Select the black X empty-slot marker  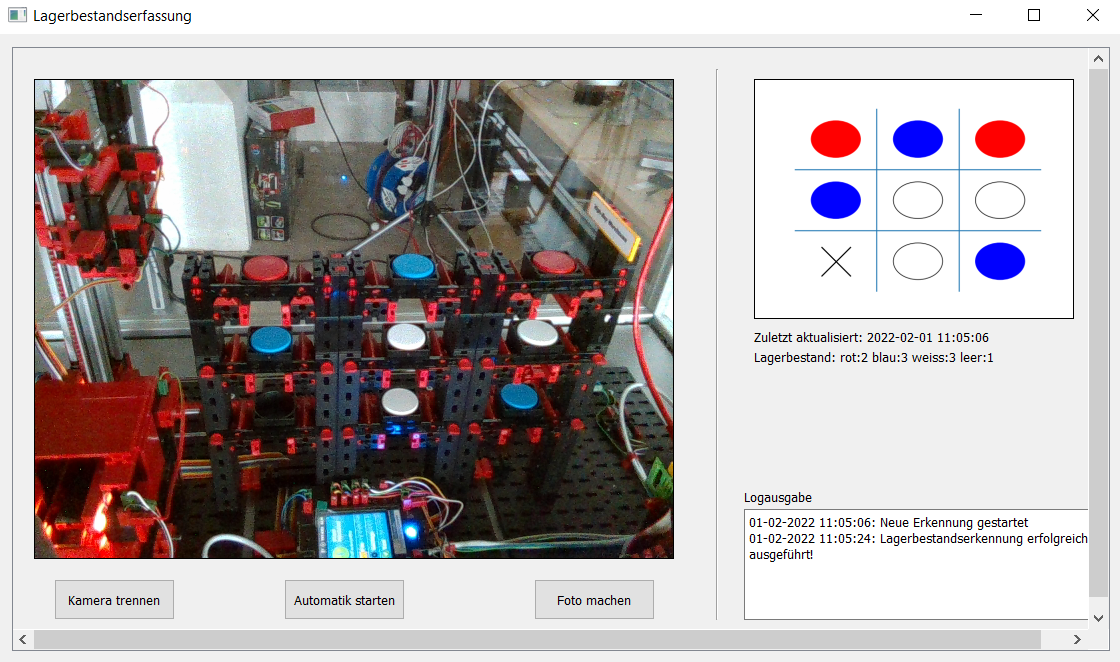(x=836, y=261)
